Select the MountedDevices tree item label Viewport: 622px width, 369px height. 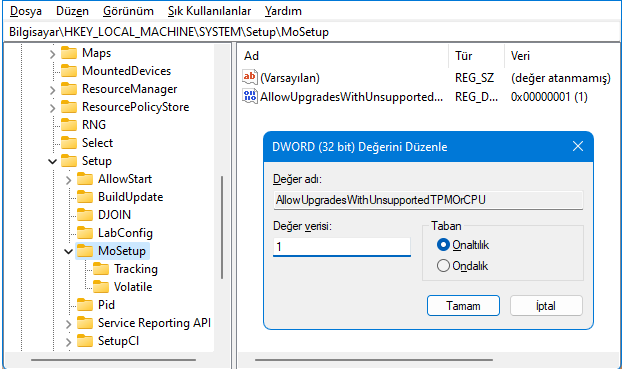coord(127,71)
